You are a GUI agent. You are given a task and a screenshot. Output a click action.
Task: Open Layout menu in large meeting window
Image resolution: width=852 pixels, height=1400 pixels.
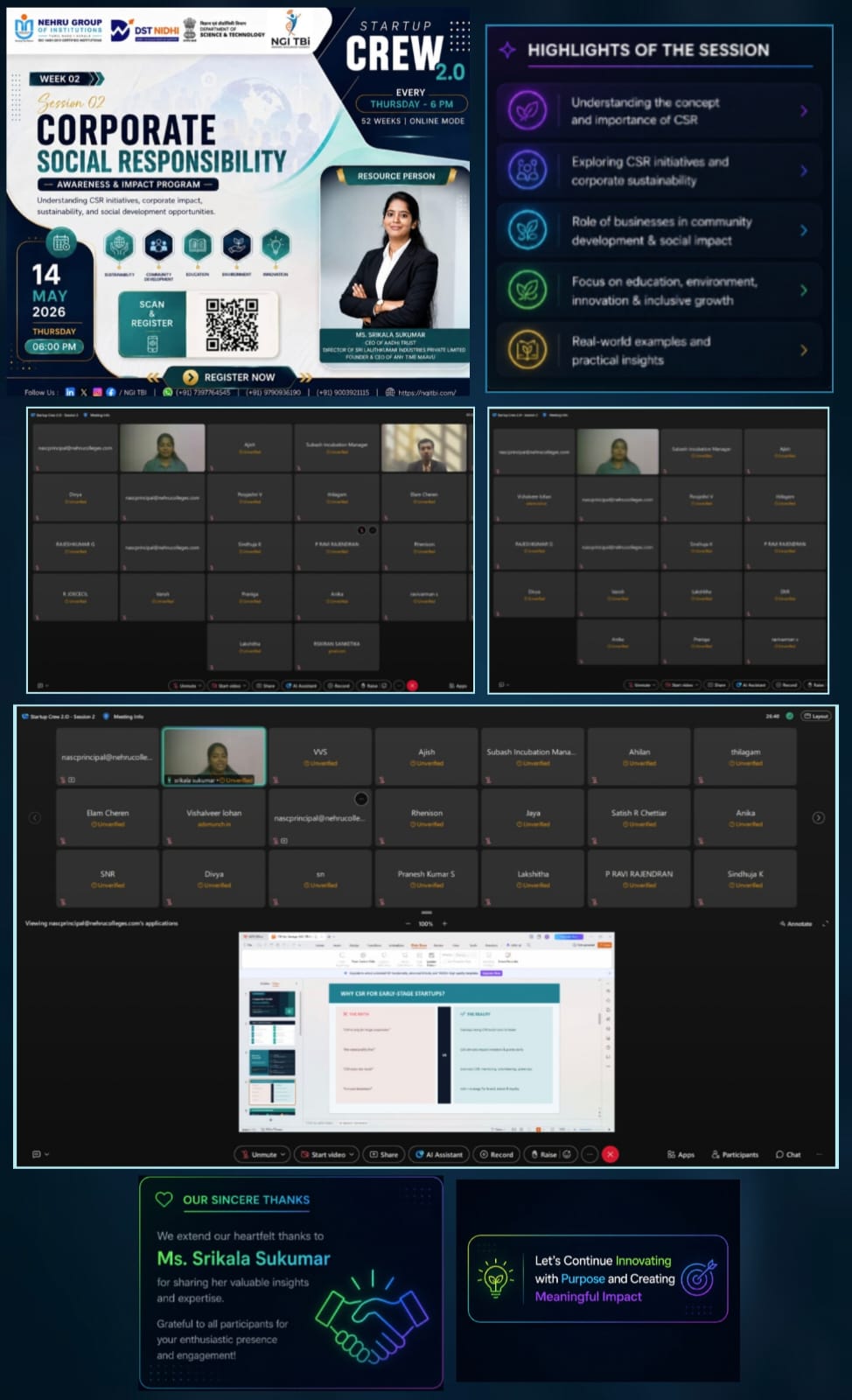coord(816,716)
